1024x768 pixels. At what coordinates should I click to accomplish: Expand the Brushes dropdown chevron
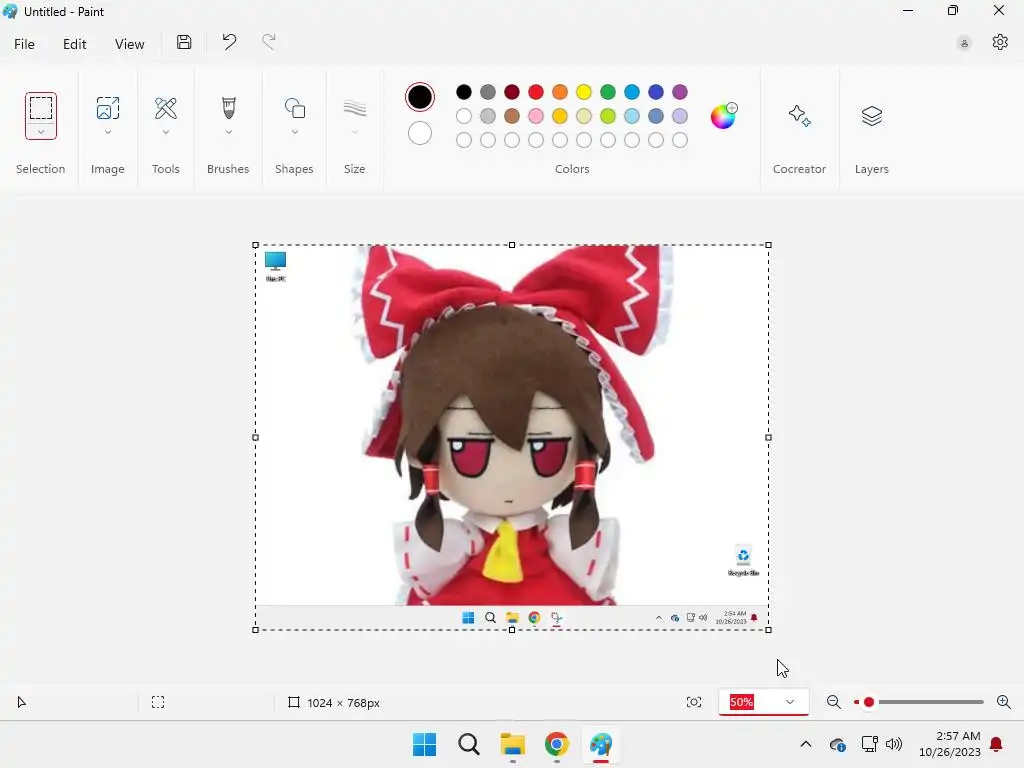(229, 132)
